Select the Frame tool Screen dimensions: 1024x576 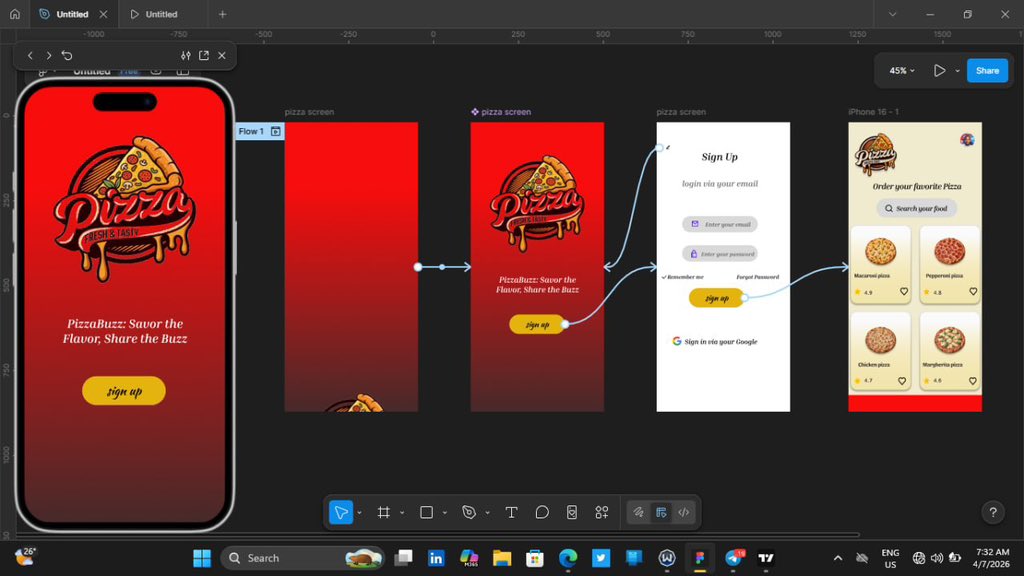[x=384, y=513]
